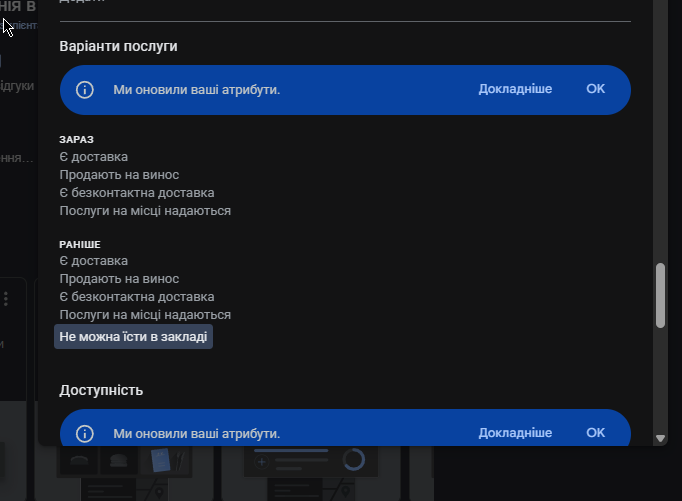Image resolution: width=682 pixels, height=501 pixels.
Task: Select the highlighted 'Не можна їсти в закладі'
Action: pos(134,337)
